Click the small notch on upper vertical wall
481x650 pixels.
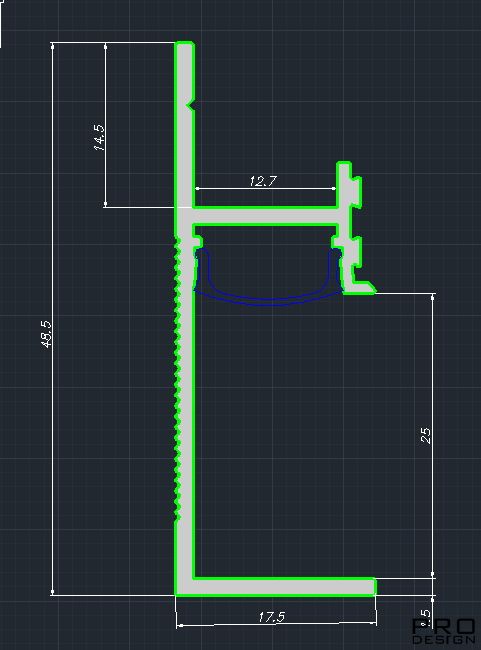tap(190, 103)
